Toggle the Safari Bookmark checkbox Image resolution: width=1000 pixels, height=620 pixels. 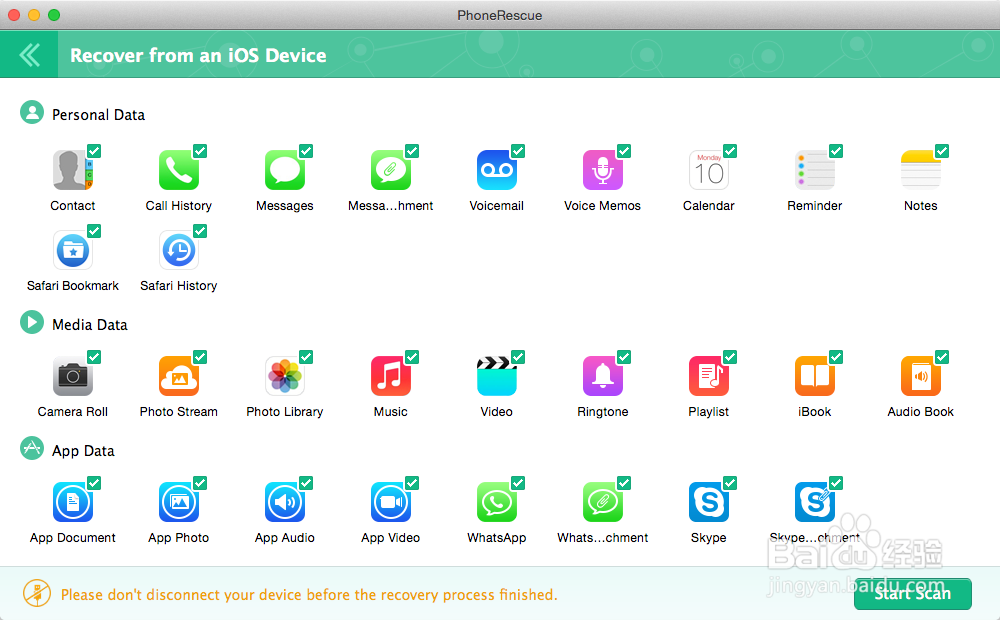click(94, 231)
